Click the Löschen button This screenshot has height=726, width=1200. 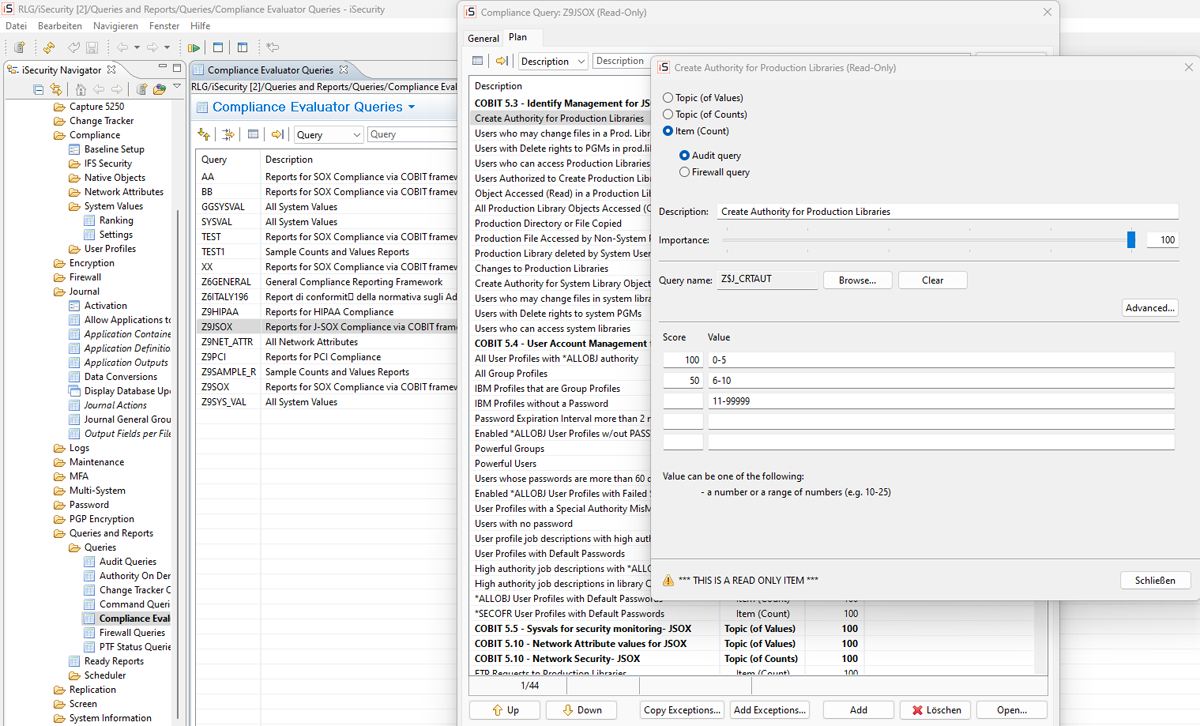coord(935,710)
